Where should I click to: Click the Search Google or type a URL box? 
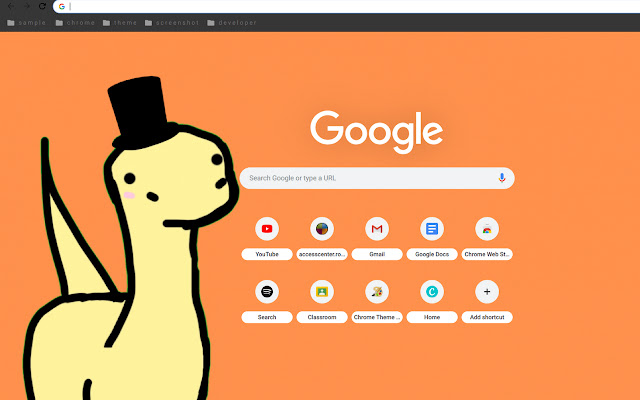377,178
